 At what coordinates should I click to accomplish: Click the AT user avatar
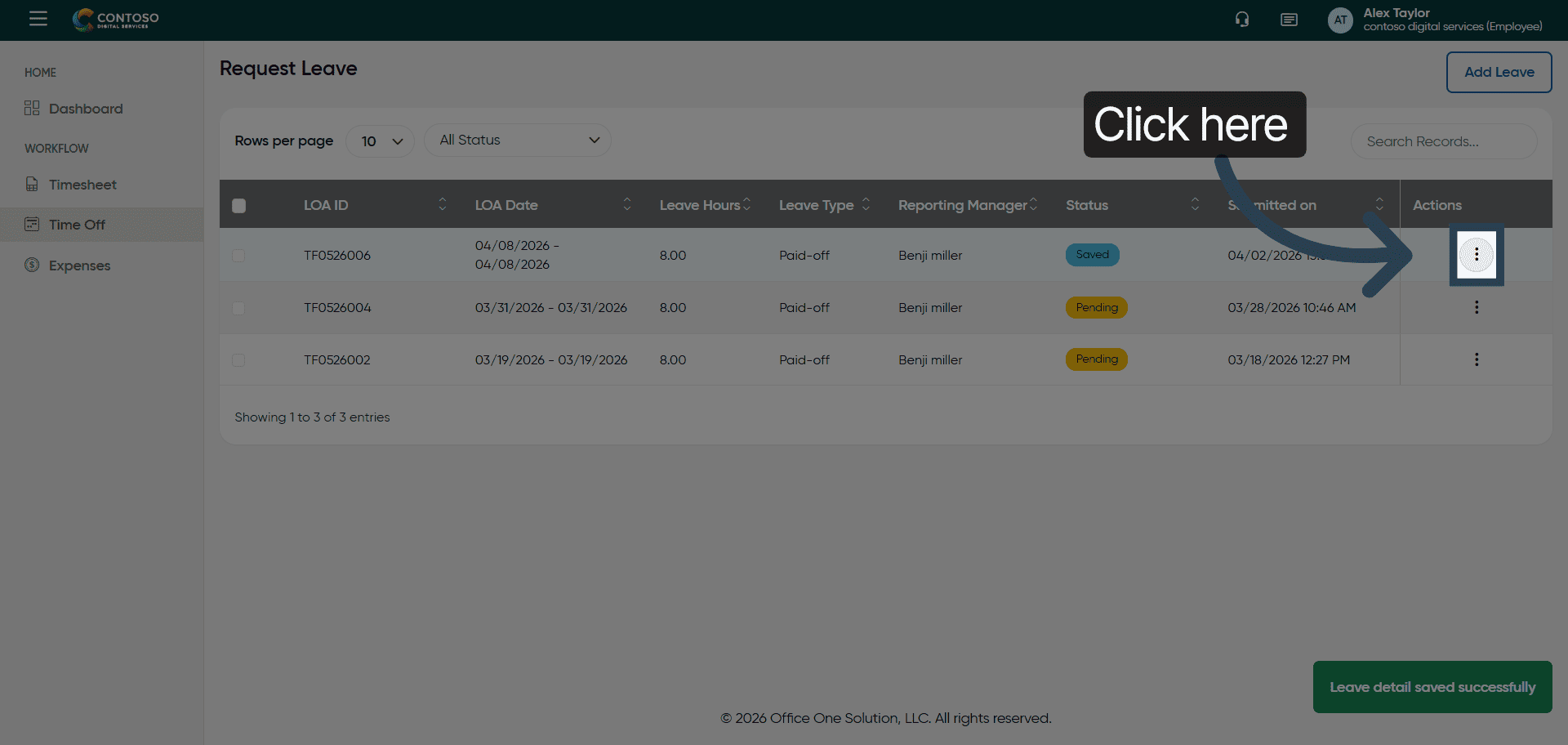(x=1339, y=20)
